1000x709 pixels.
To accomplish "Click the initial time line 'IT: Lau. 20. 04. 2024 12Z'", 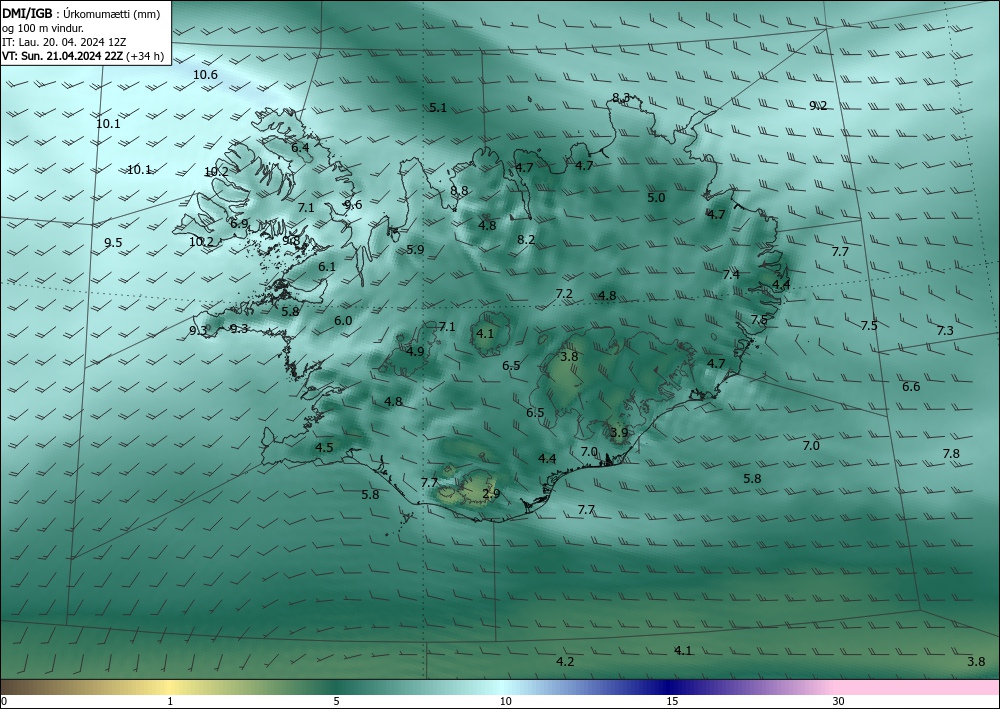I will click(64, 42).
